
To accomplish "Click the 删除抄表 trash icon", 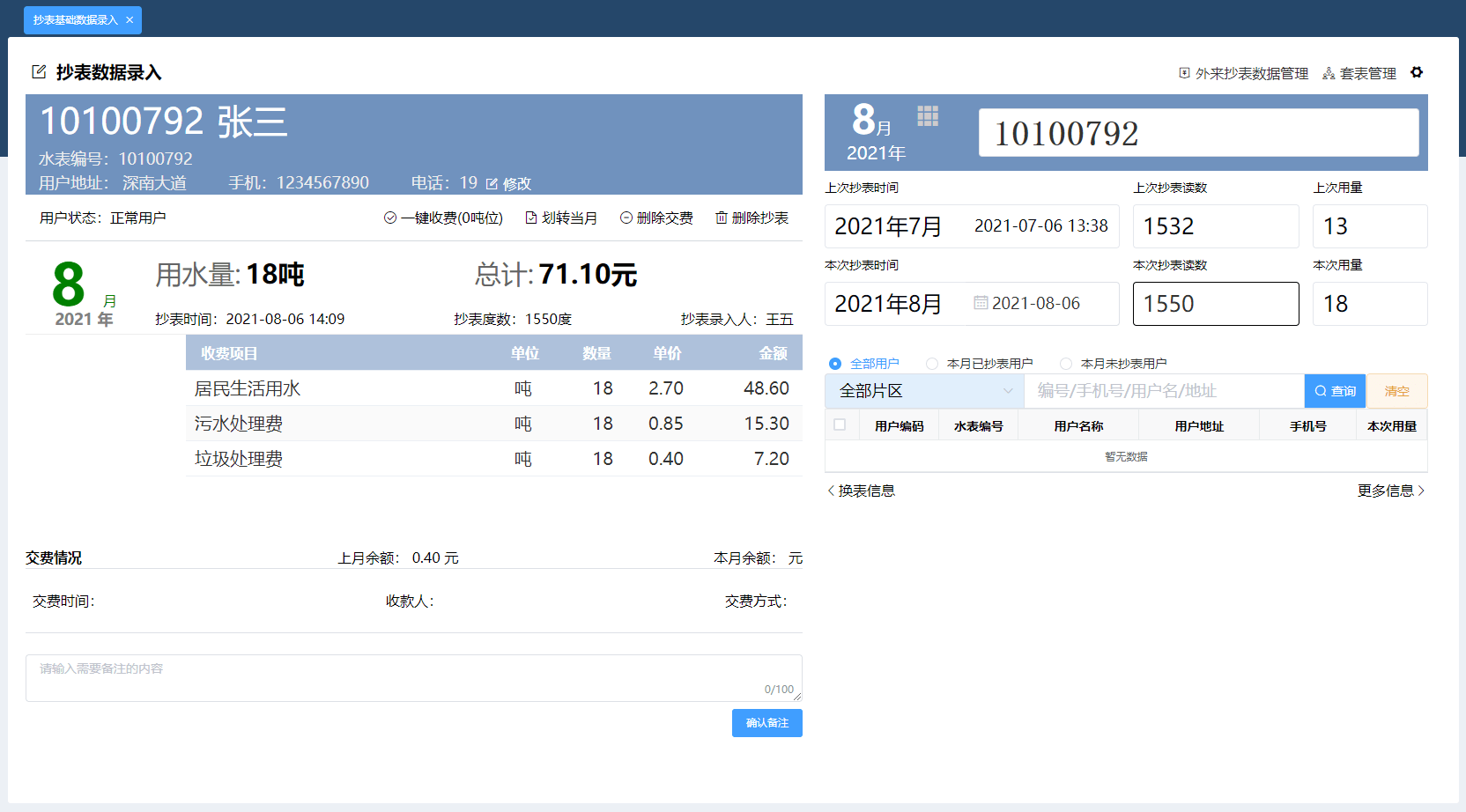I will tap(720, 218).
